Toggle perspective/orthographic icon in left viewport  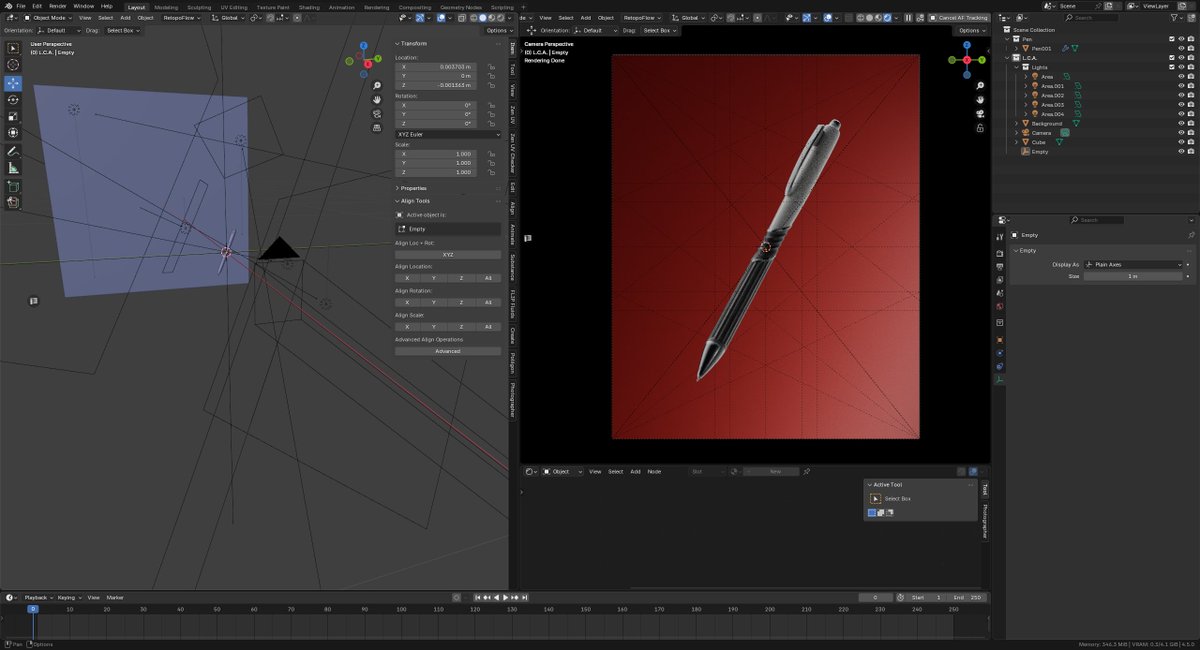tap(377, 128)
